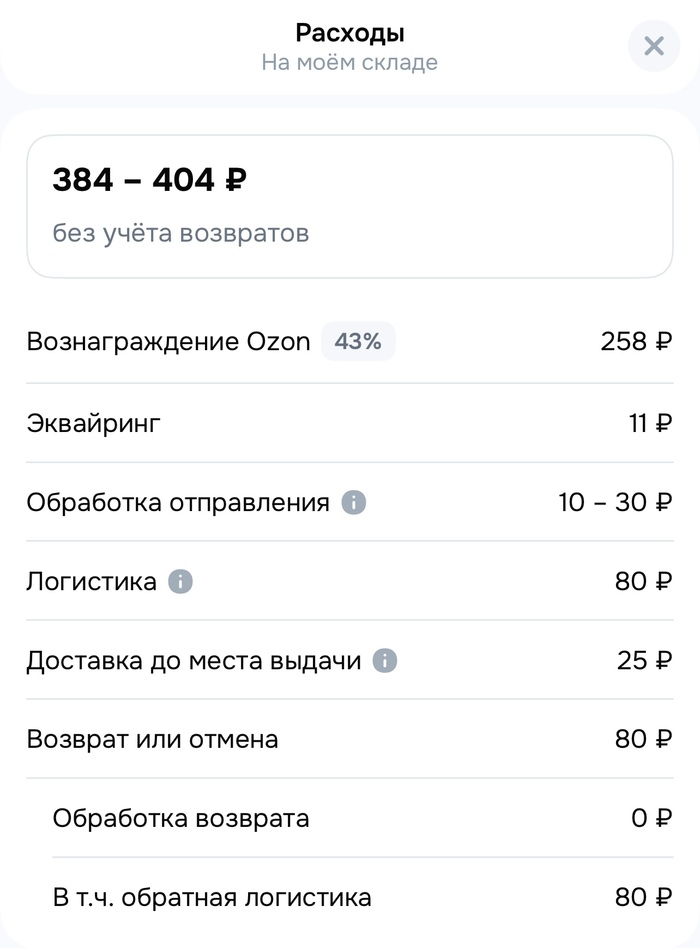The image size is (700, 948).
Task: Click the 43% commission badge
Action: pos(357,341)
